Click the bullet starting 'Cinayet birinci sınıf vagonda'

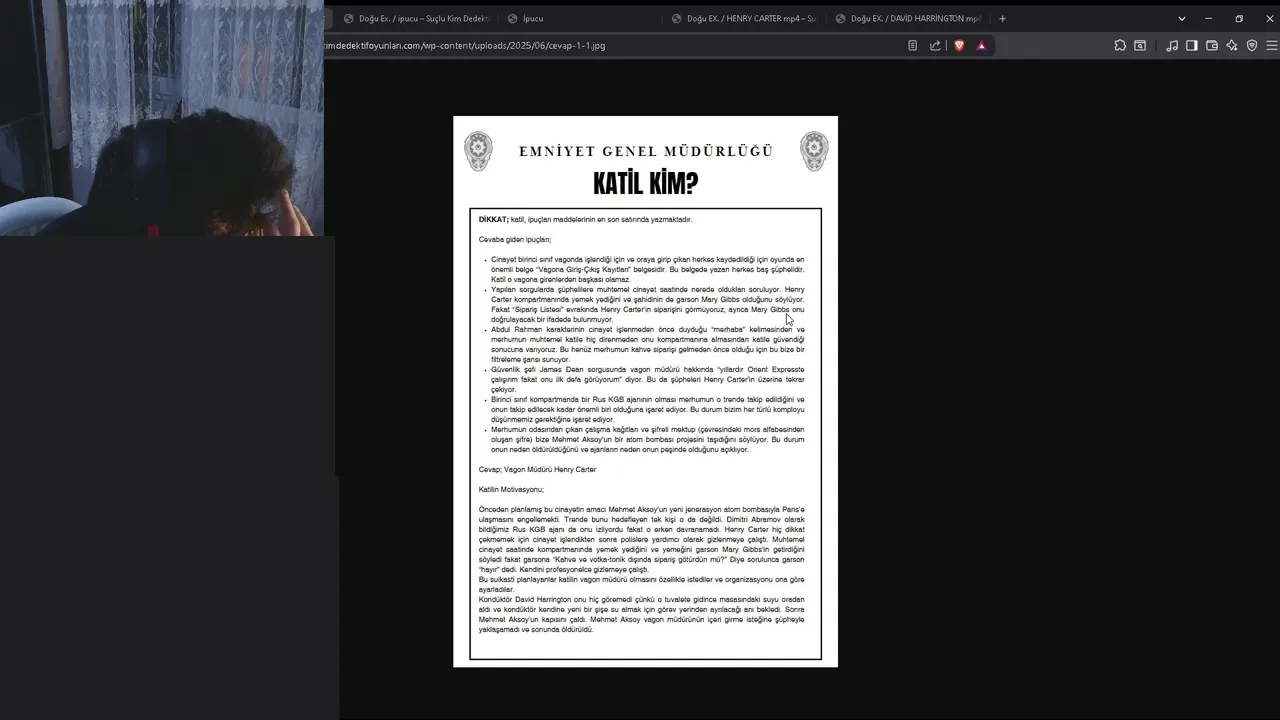pos(647,269)
